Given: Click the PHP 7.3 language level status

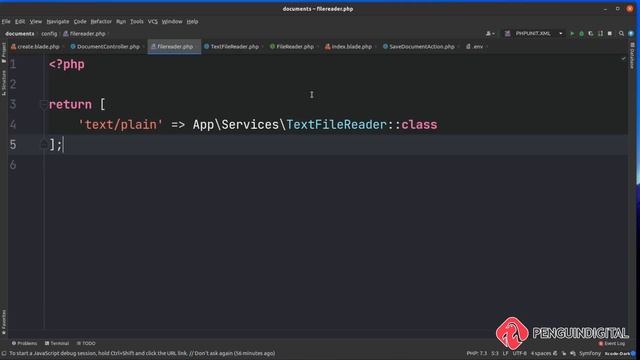Looking at the screenshot, I should click(477, 353).
